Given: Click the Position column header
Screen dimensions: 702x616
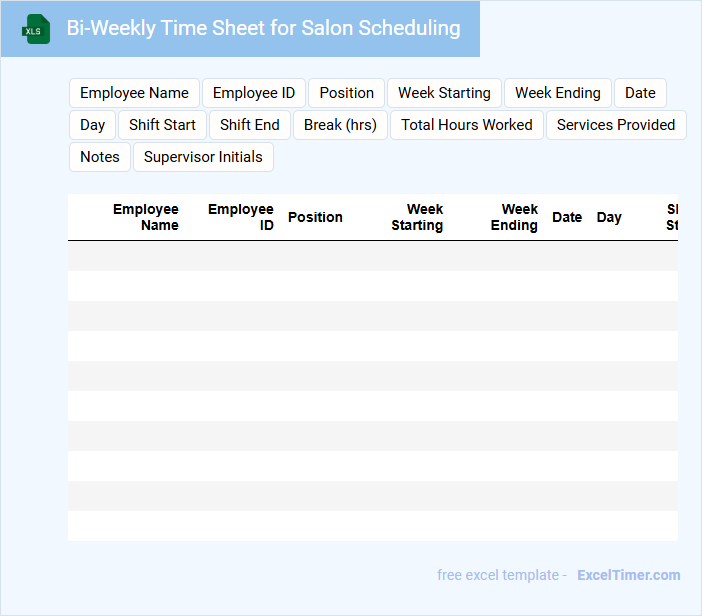Looking at the screenshot, I should coord(315,217).
